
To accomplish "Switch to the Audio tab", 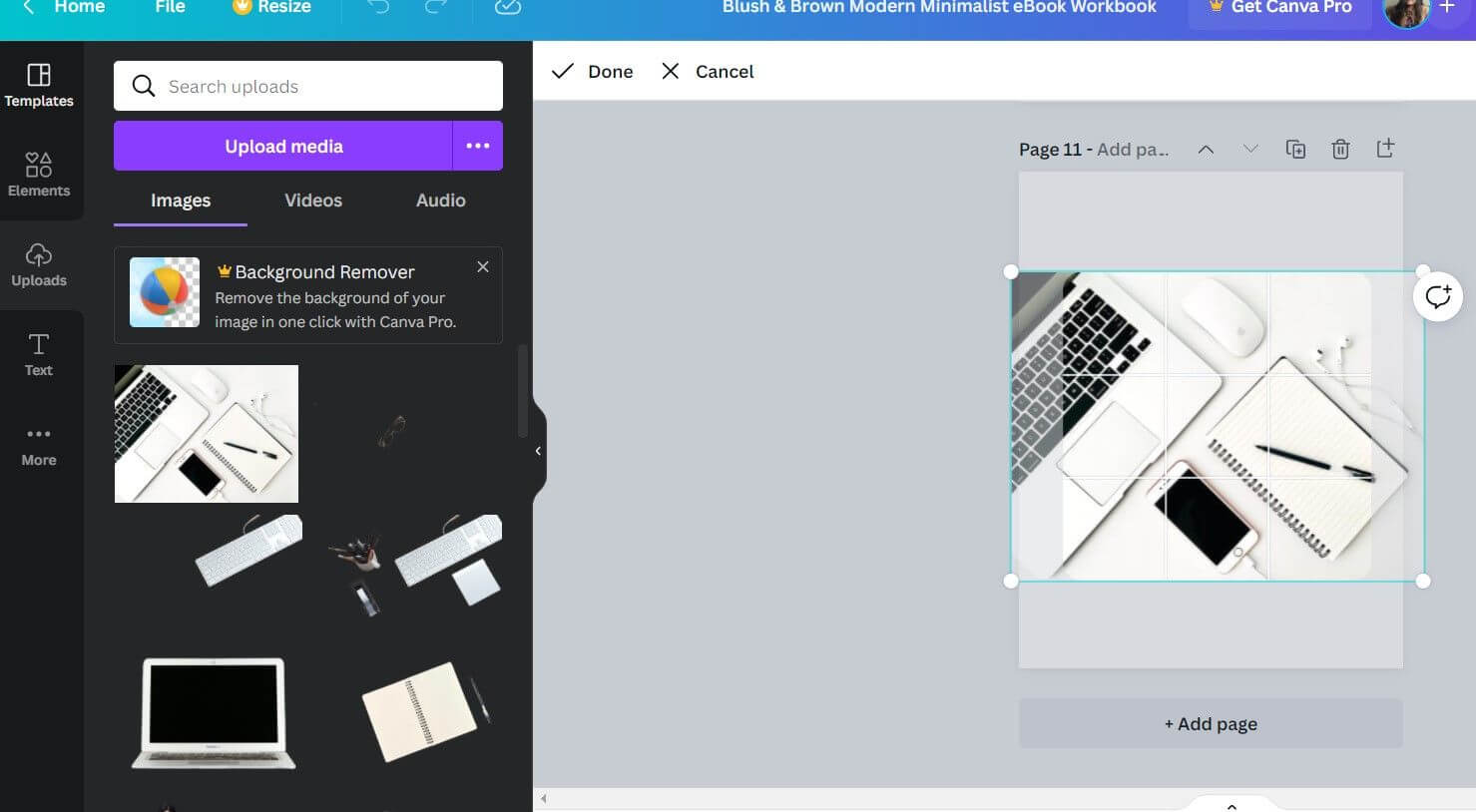I will pyautogui.click(x=441, y=201).
